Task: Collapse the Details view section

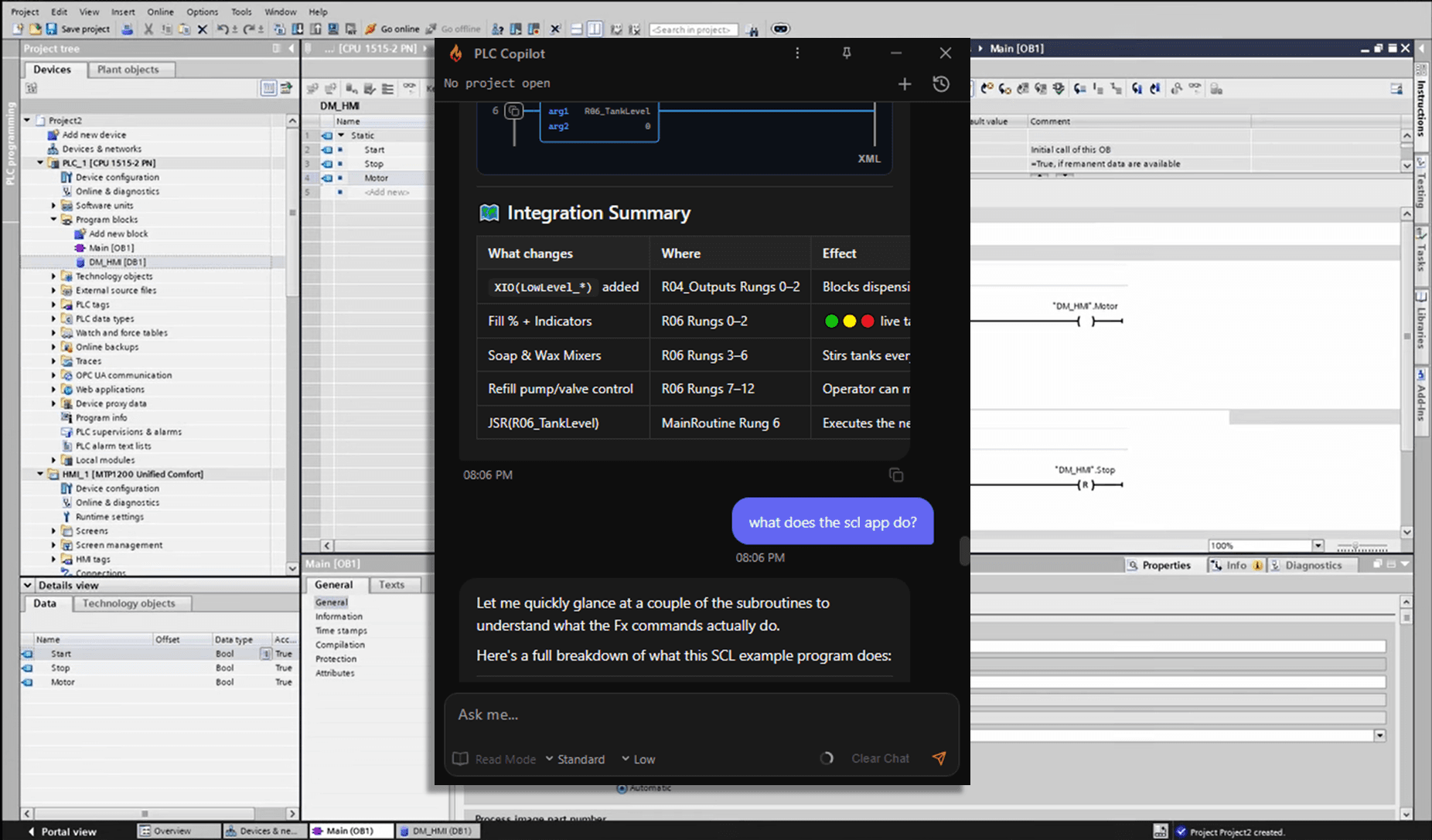Action: (x=28, y=585)
